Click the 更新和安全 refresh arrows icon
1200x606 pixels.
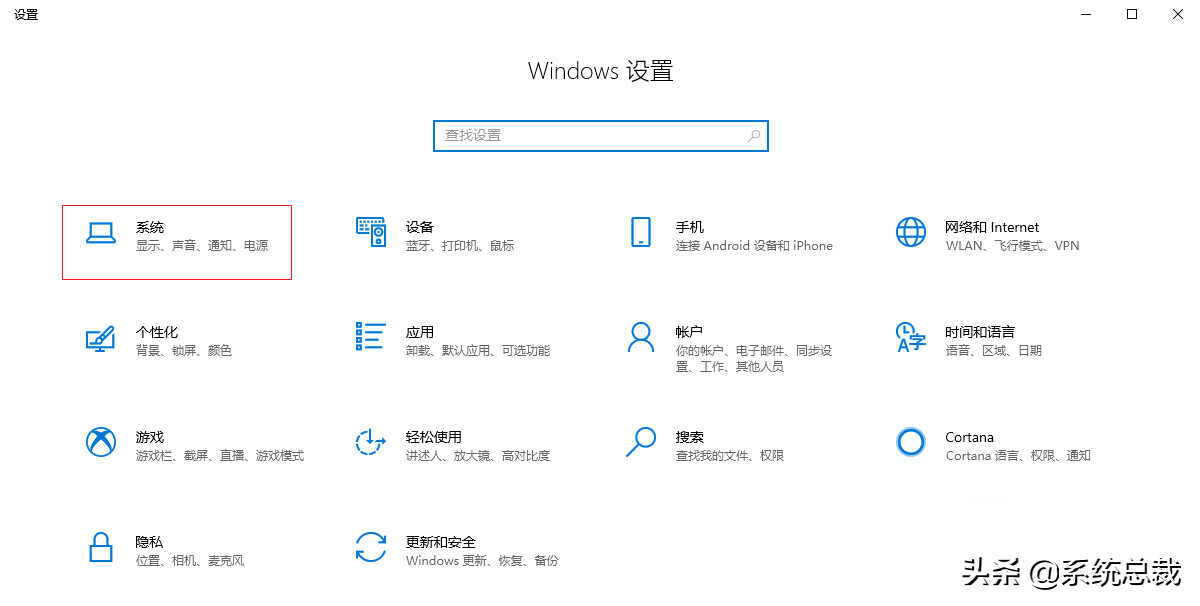pyautogui.click(x=371, y=547)
